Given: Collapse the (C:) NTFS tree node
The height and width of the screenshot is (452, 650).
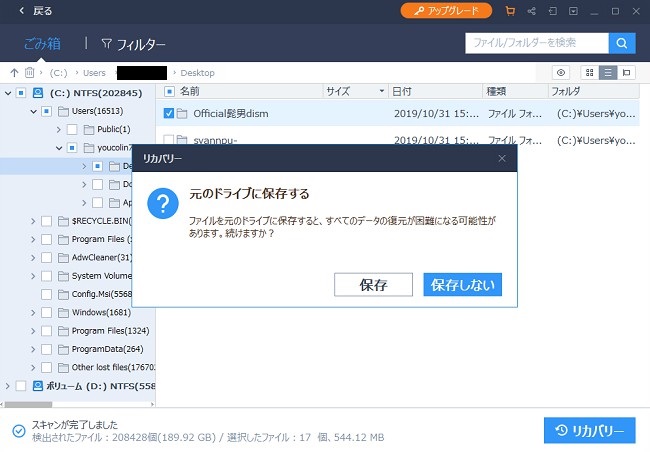Looking at the screenshot, I should (7, 93).
